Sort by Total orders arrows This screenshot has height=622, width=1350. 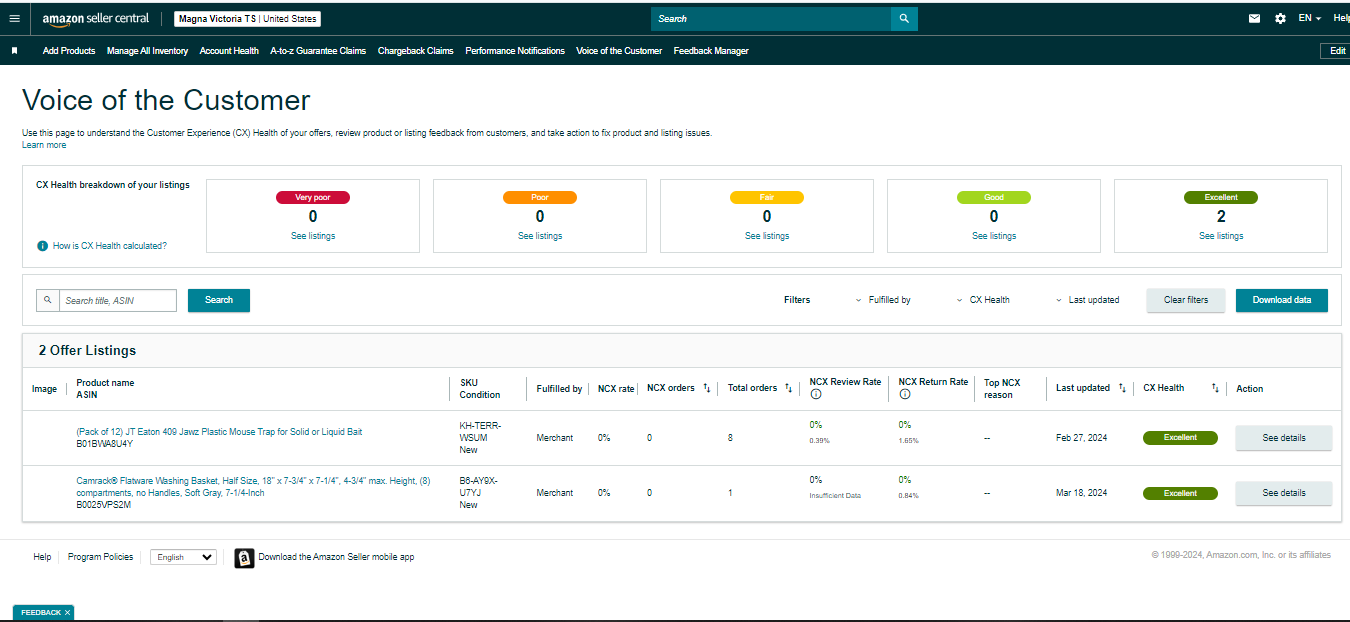coord(788,388)
